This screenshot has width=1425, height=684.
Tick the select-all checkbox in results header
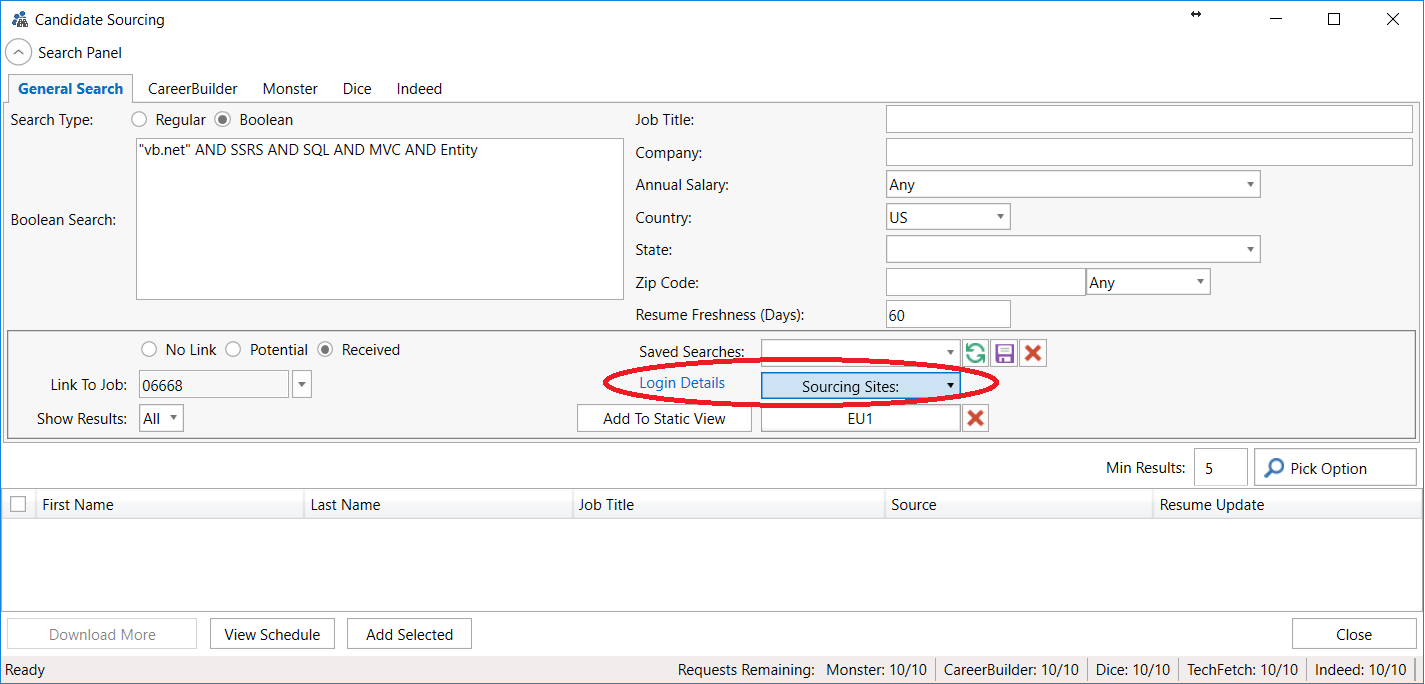click(18, 504)
